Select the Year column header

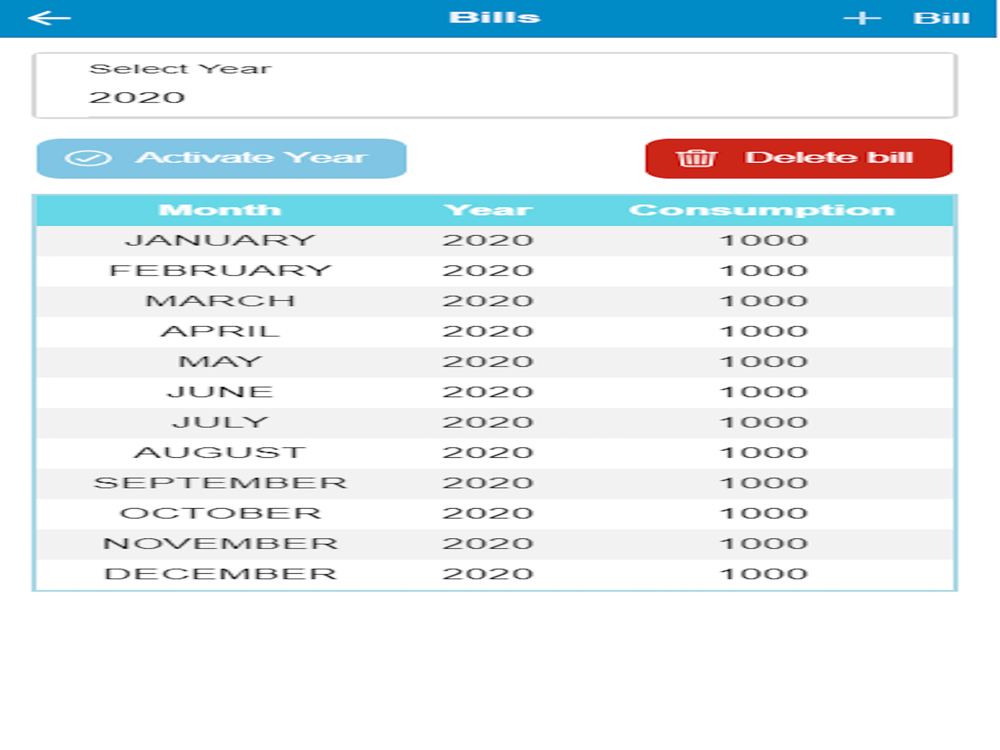[488, 210]
